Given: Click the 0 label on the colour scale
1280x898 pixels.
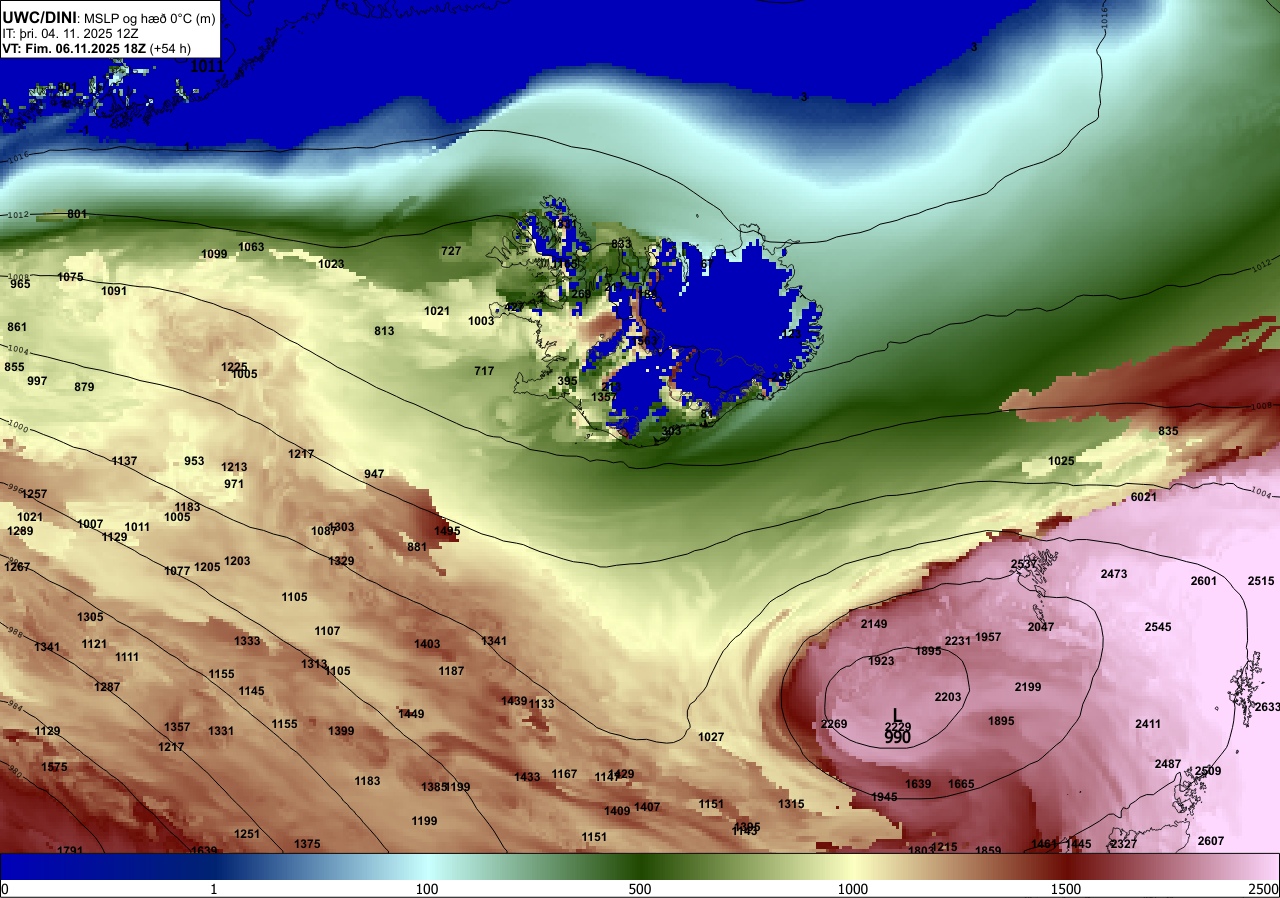Looking at the screenshot, I should tap(5, 889).
